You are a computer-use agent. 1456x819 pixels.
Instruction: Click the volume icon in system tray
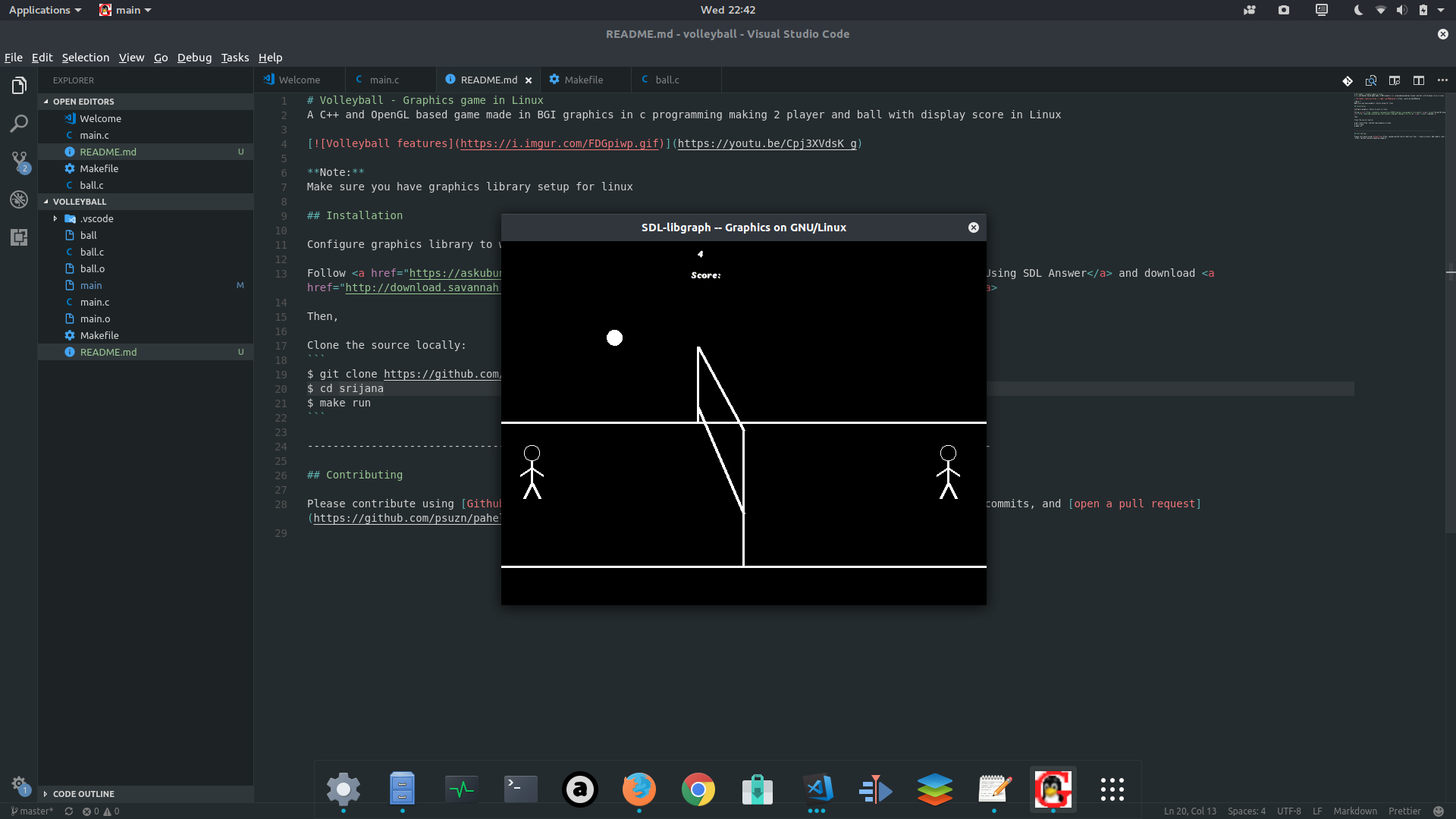coord(1401,10)
